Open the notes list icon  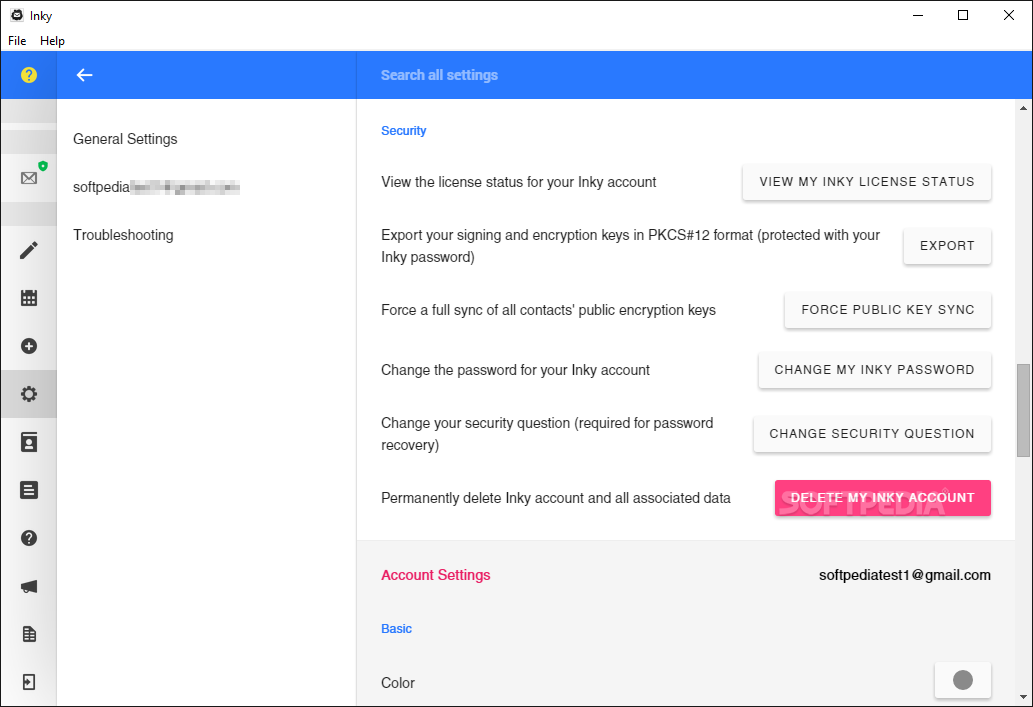(29, 490)
